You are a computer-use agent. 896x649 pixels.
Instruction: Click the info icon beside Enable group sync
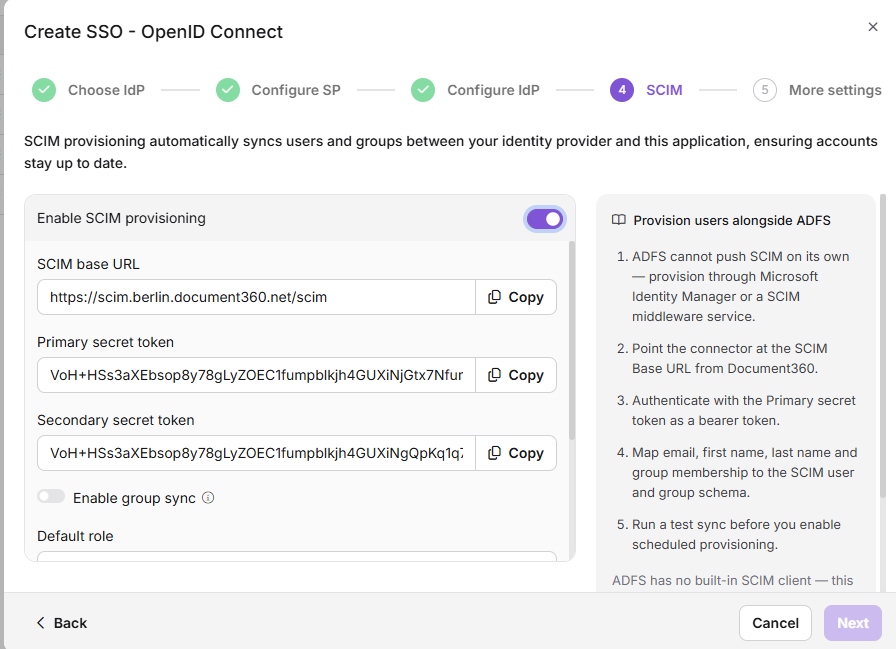pyautogui.click(x=208, y=498)
